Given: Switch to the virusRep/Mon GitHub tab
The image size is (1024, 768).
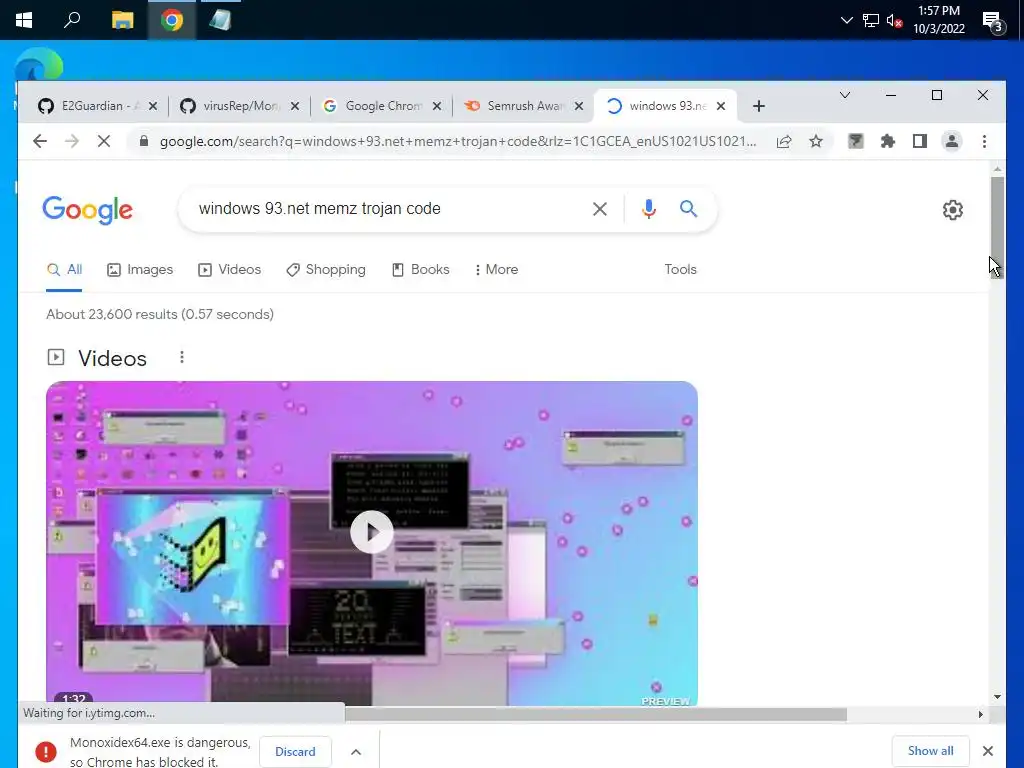Looking at the screenshot, I should coord(230,106).
